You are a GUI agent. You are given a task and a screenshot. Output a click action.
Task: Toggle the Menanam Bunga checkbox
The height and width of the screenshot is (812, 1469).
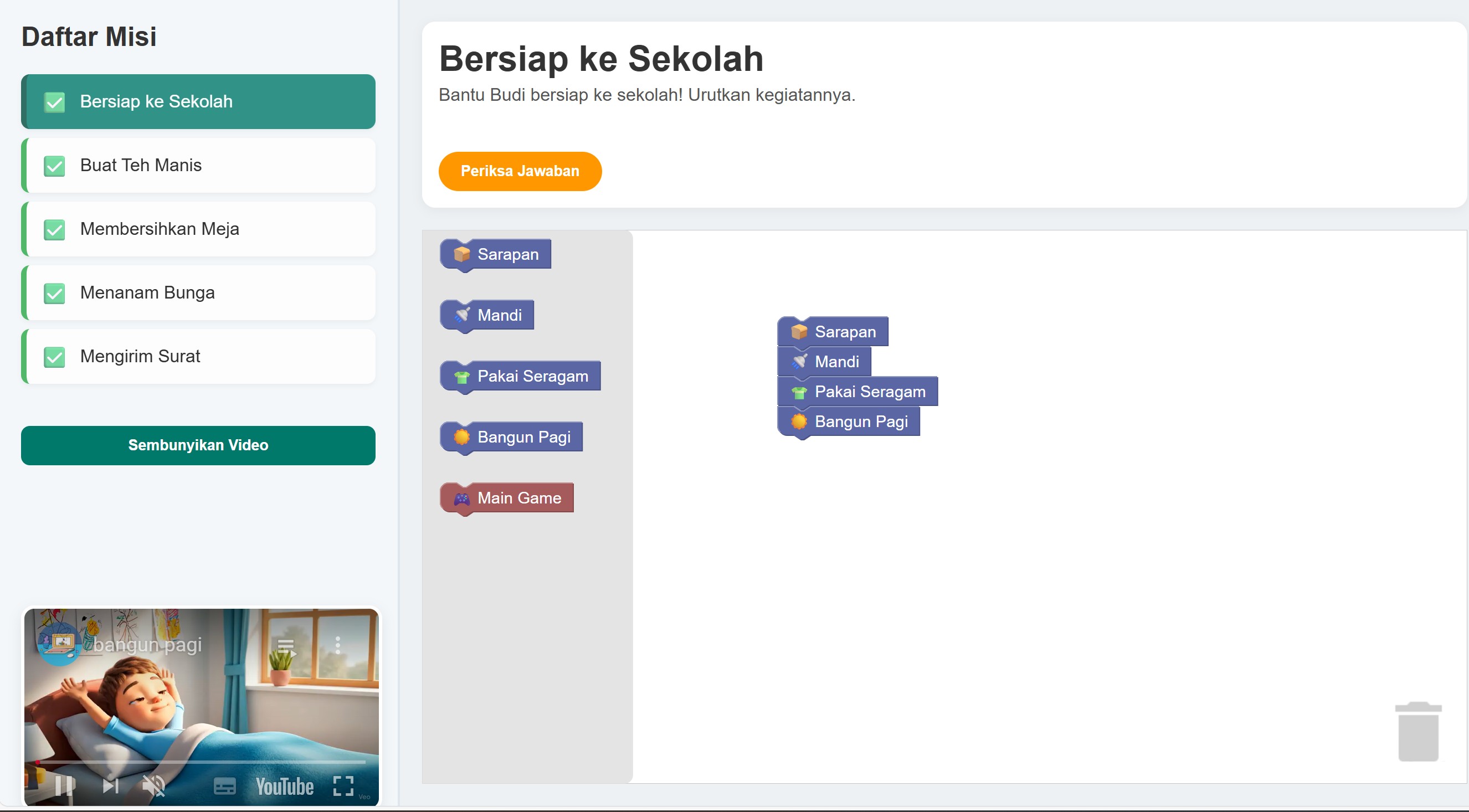coord(54,294)
